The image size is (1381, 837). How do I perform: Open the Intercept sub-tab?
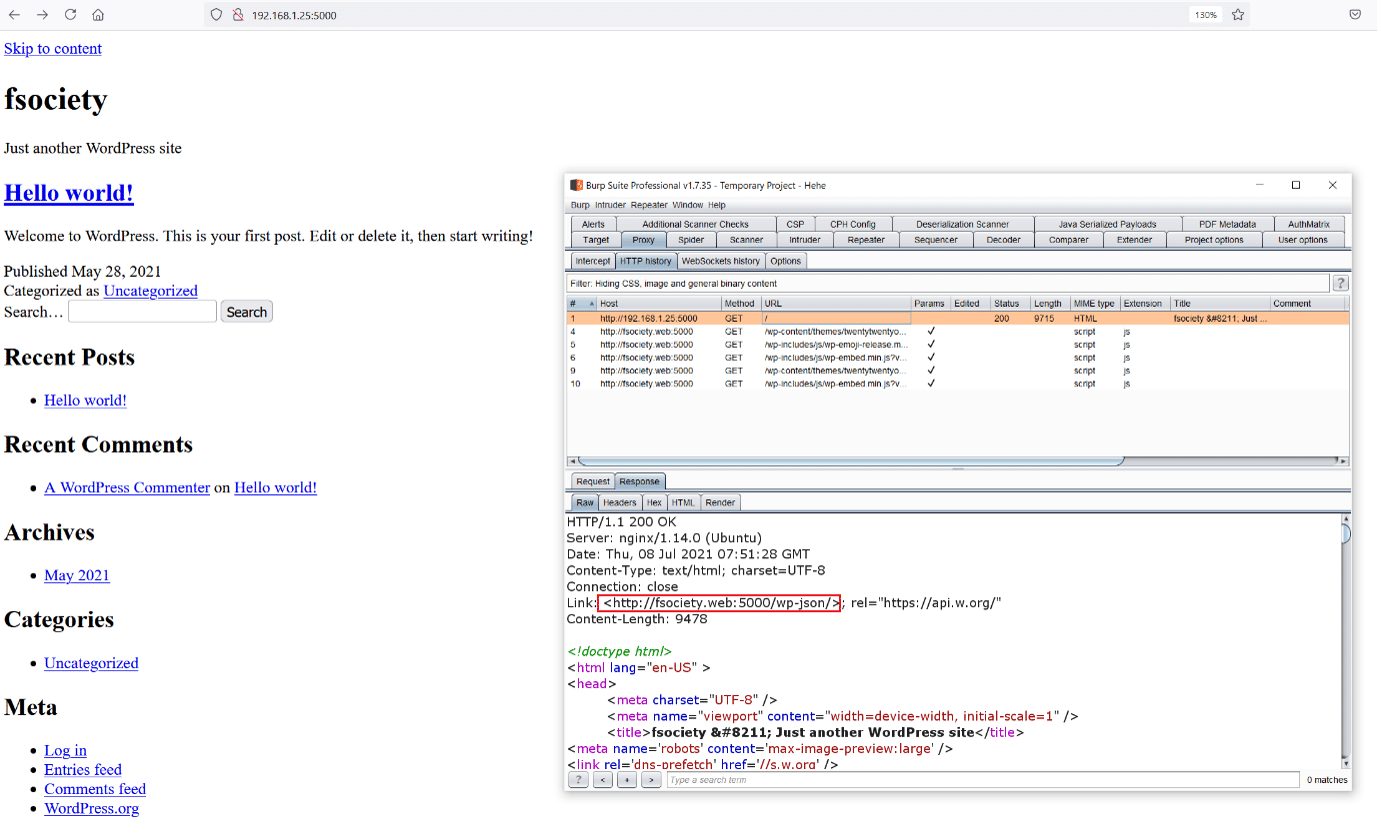592,261
